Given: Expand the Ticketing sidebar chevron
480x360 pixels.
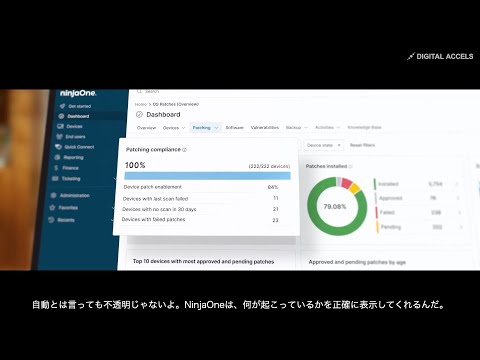Looking at the screenshot, I should click(x=115, y=179).
